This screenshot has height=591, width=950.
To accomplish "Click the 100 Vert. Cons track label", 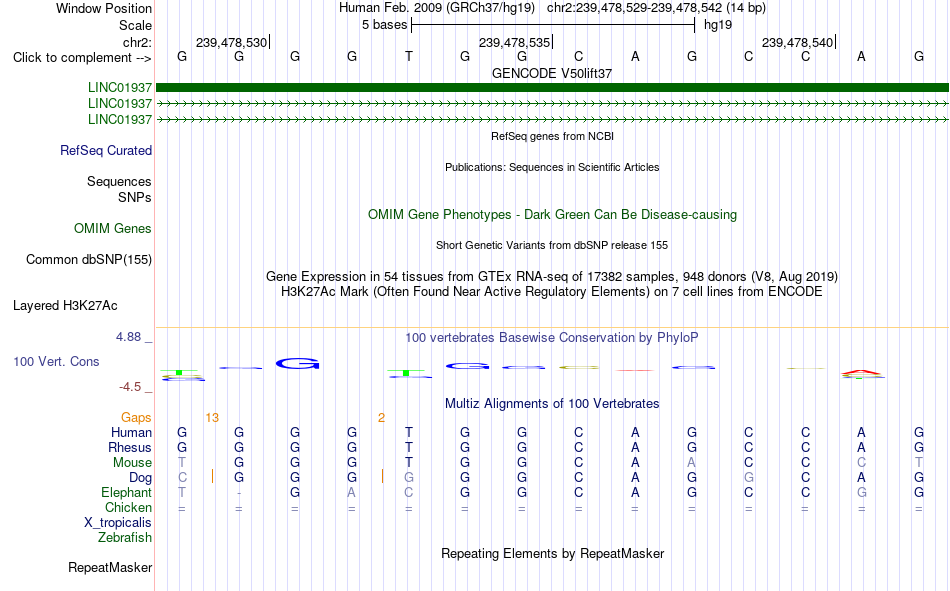I will [x=56, y=362].
